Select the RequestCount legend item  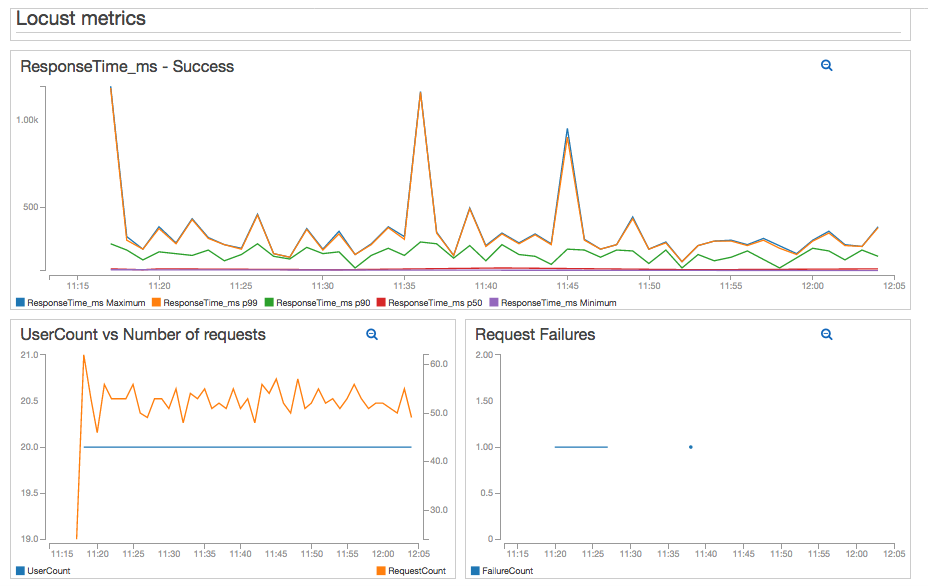point(416,571)
